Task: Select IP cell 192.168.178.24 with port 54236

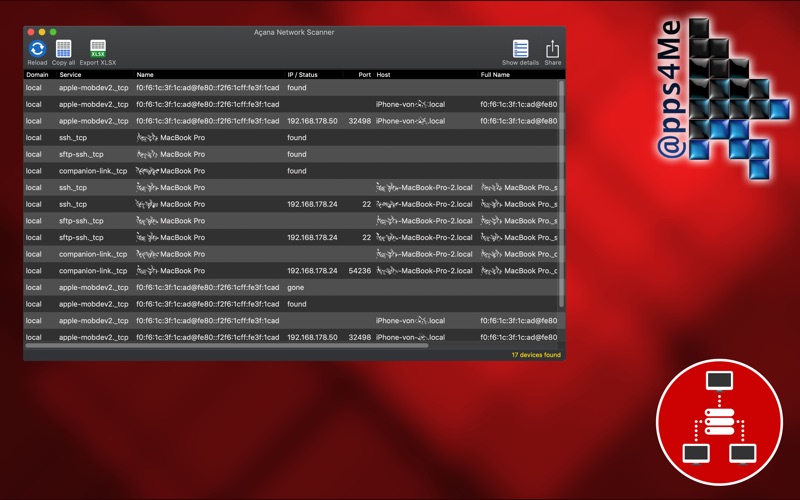Action: click(x=312, y=271)
